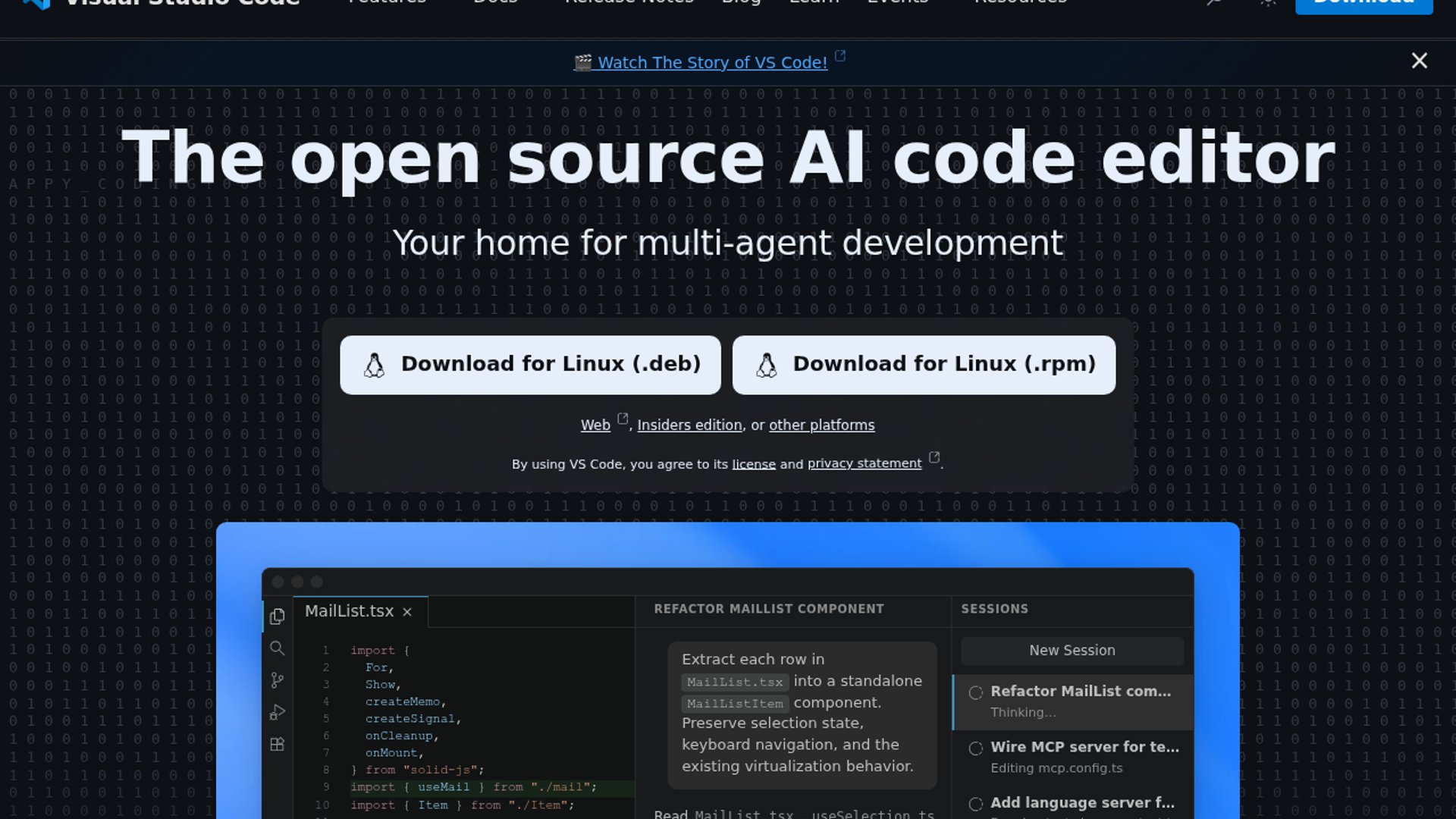The height and width of the screenshot is (819, 1456).
Task: Click the blue Download button in the top navigation
Action: pos(1363,5)
